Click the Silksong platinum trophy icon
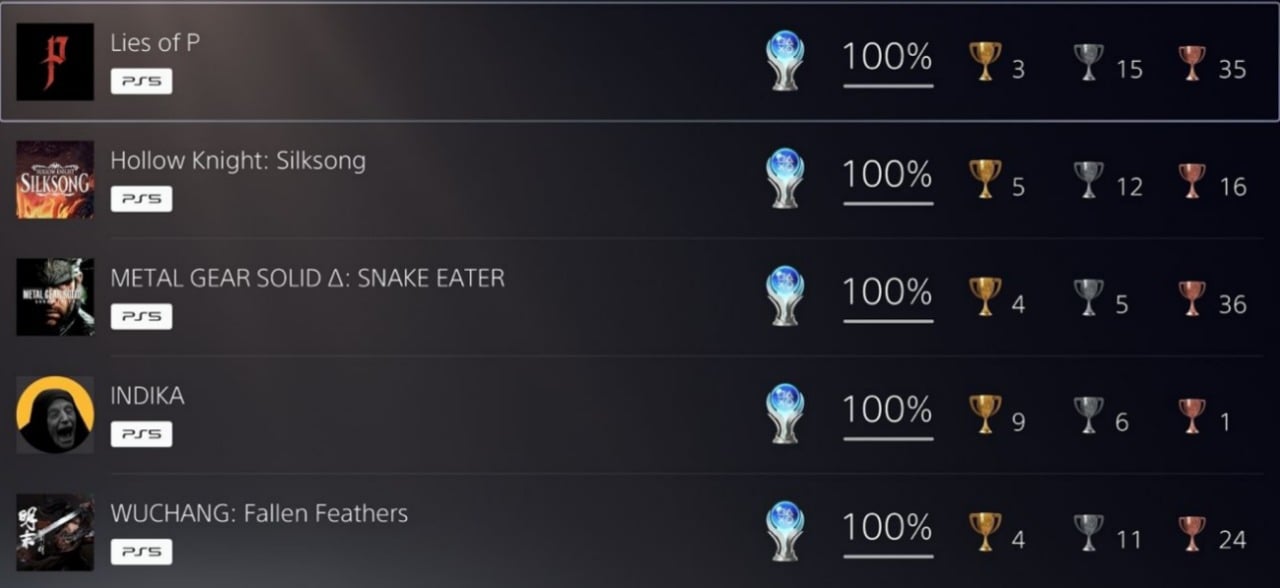 pyautogui.click(x=785, y=178)
